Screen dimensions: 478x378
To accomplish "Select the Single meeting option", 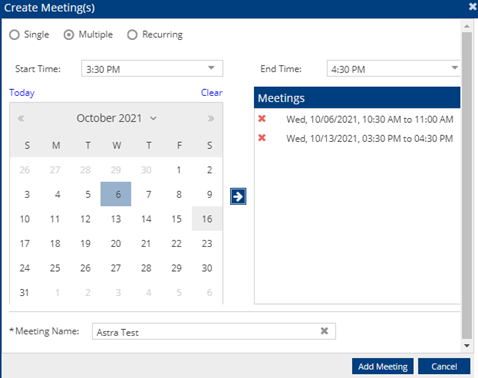I will (14, 35).
